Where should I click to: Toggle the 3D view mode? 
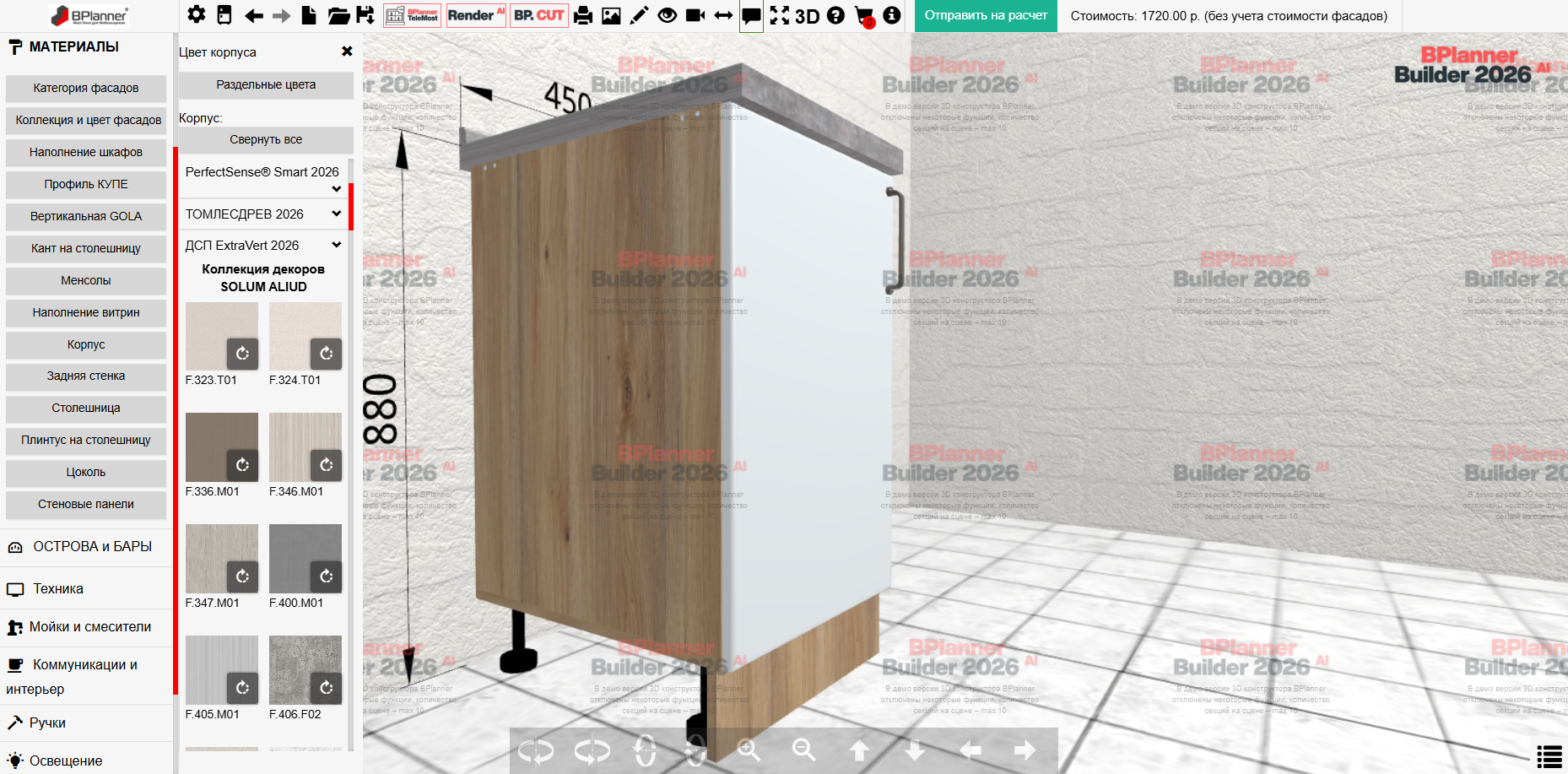coord(808,16)
